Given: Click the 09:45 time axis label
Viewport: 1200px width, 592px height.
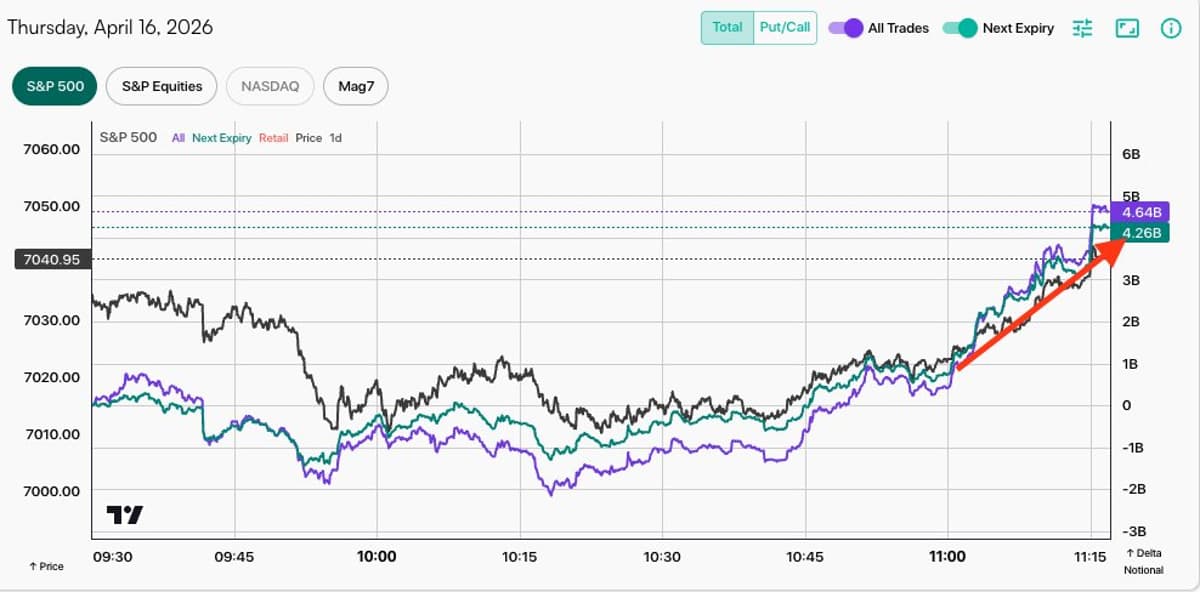Looking at the screenshot, I should point(234,556).
